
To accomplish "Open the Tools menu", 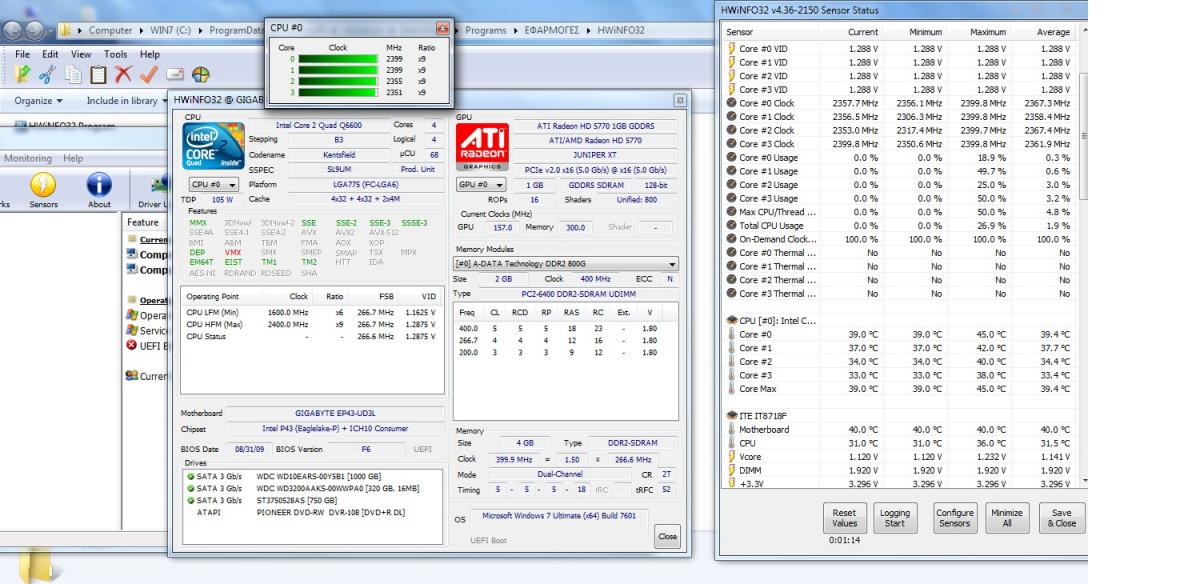I will (x=116, y=53).
